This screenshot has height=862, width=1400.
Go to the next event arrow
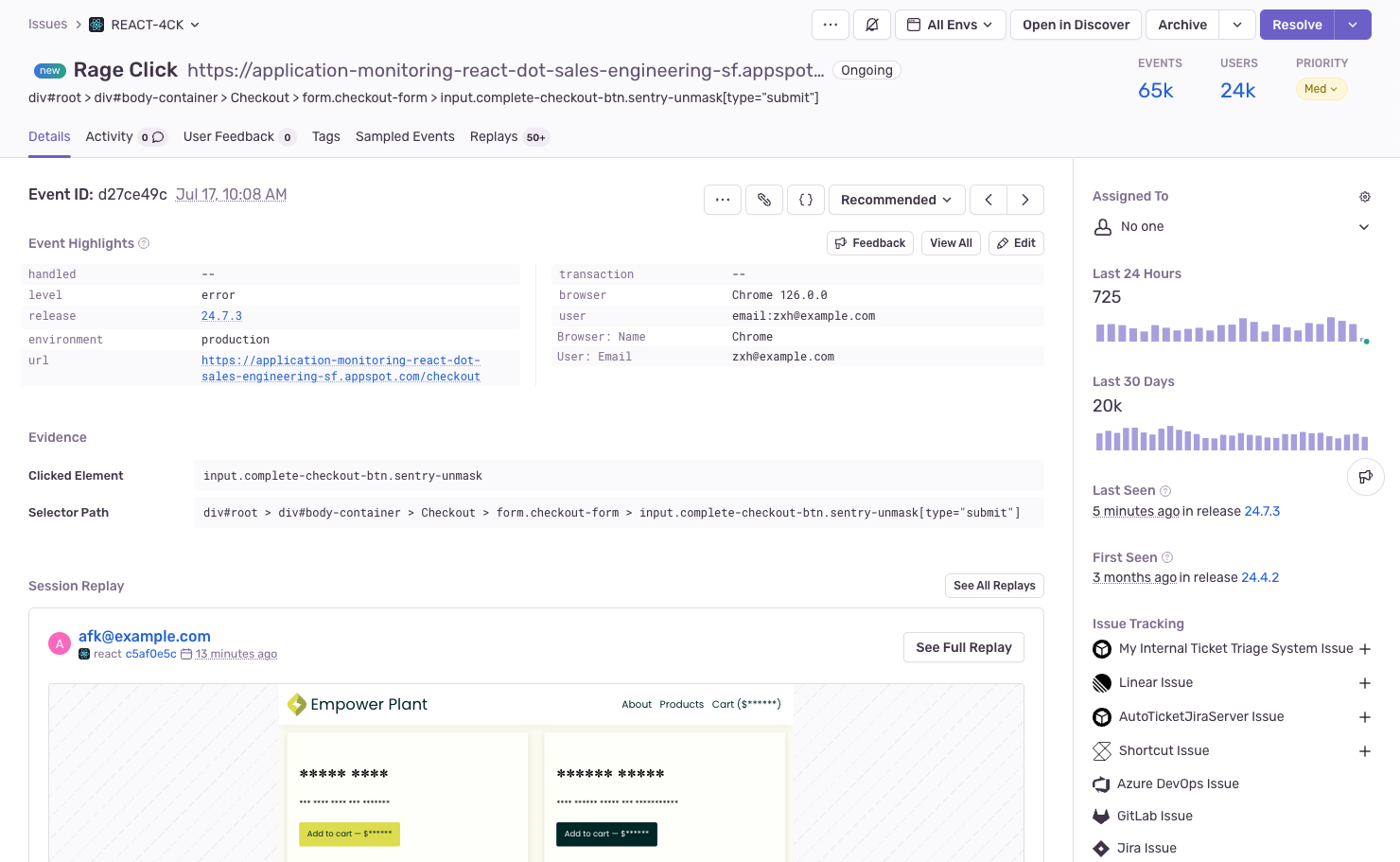click(x=1025, y=200)
